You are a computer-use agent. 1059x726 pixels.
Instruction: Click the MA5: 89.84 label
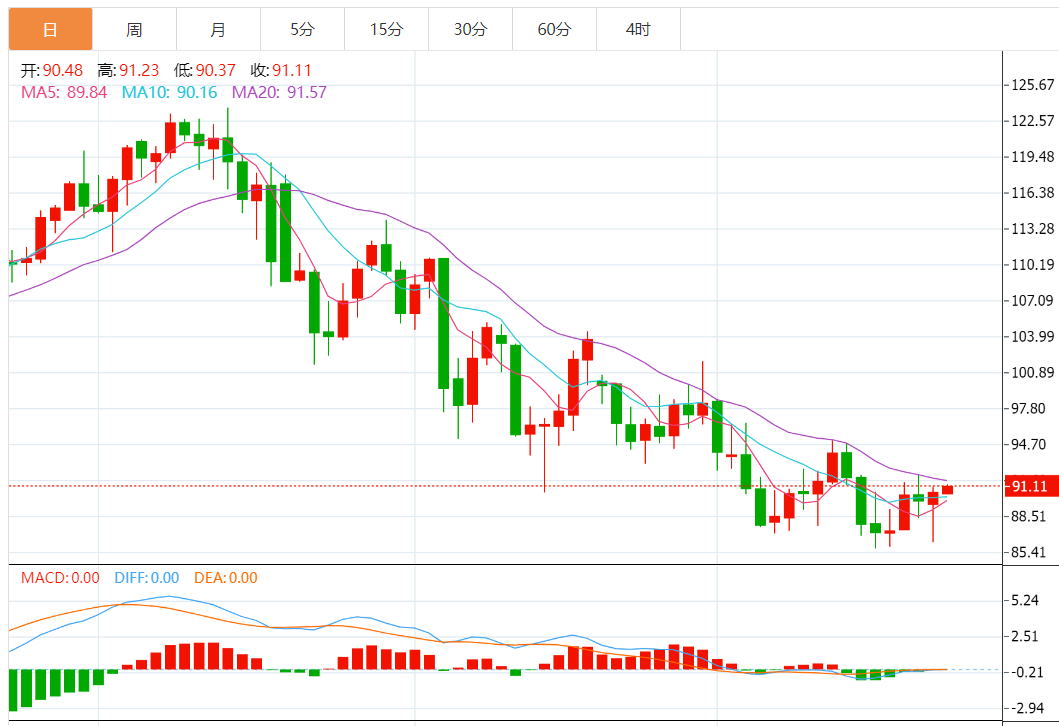tap(64, 93)
